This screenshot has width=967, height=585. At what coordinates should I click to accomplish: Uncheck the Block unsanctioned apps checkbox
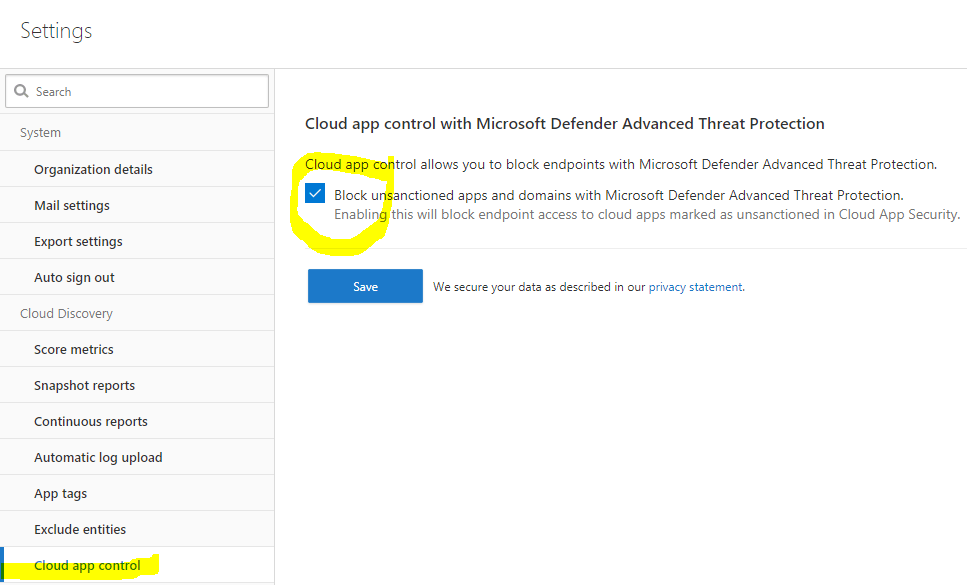pos(316,194)
